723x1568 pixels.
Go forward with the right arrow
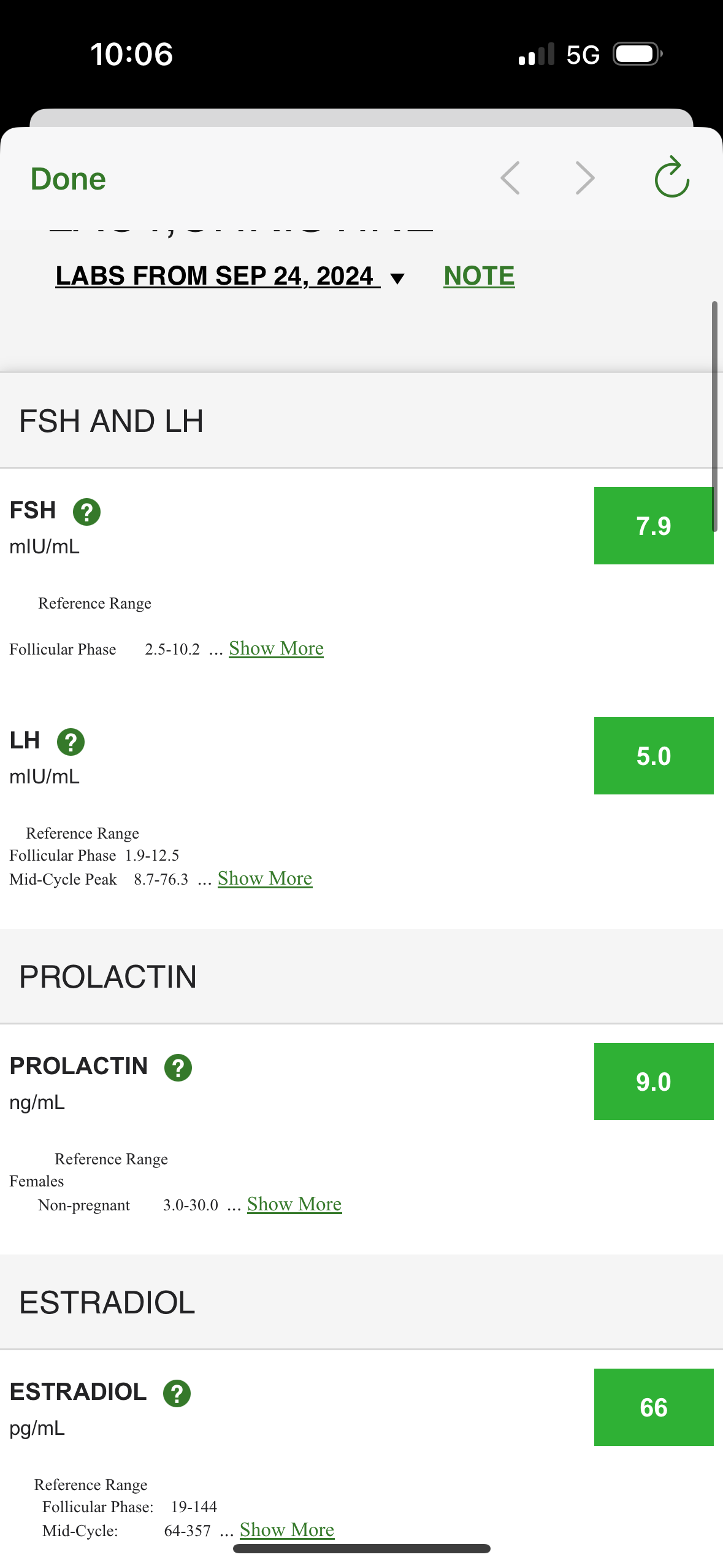(585, 179)
